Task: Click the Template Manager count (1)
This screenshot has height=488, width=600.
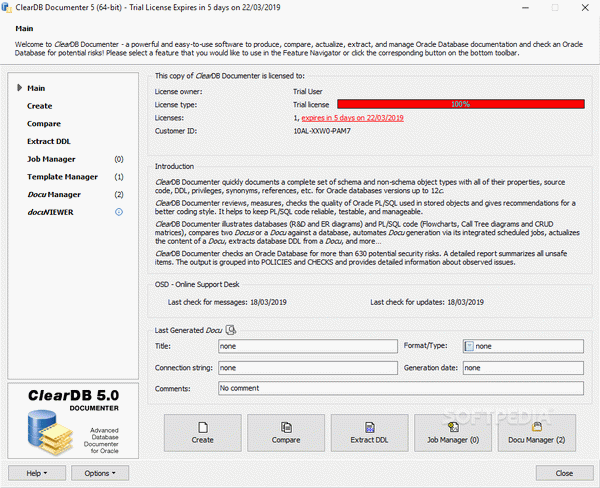Action: [x=119, y=177]
